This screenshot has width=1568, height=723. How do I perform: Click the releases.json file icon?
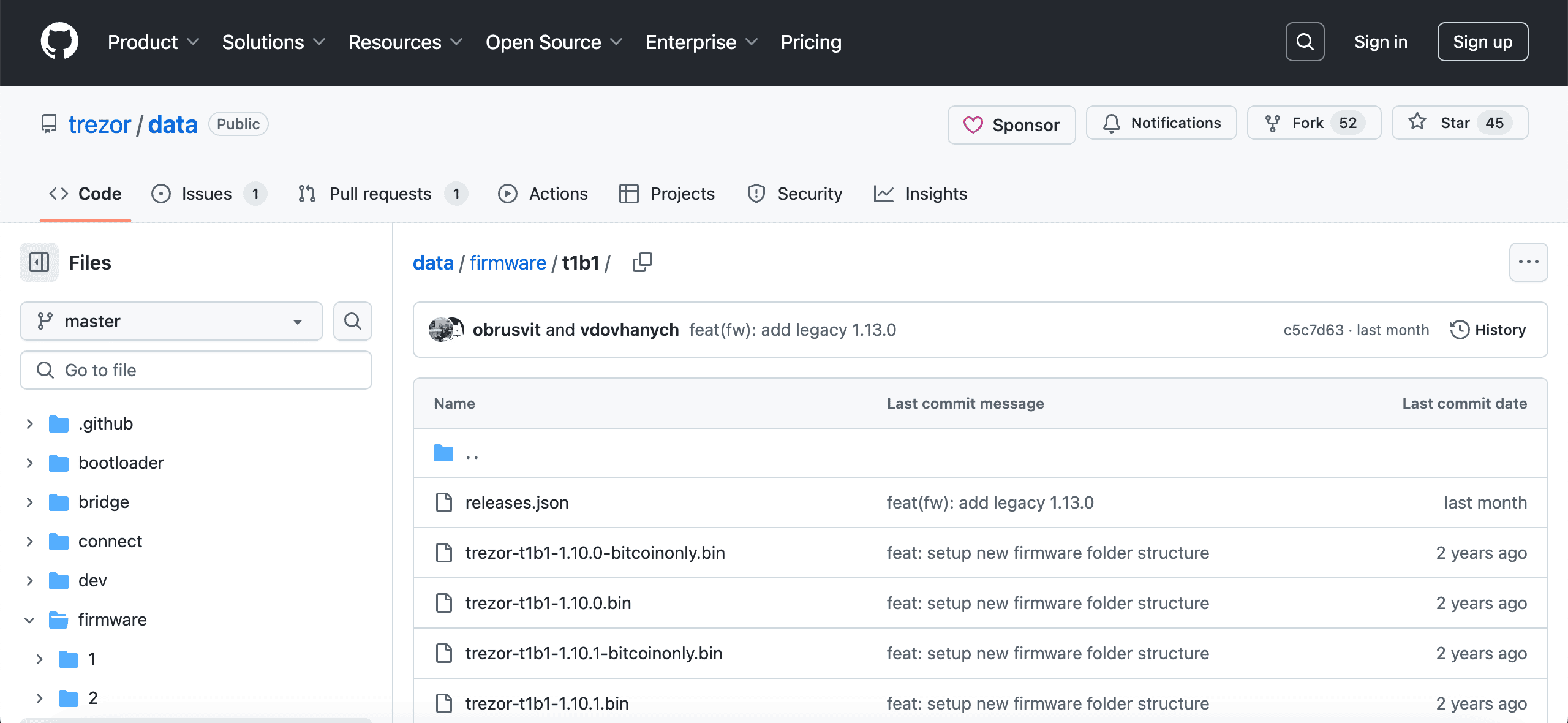click(443, 502)
